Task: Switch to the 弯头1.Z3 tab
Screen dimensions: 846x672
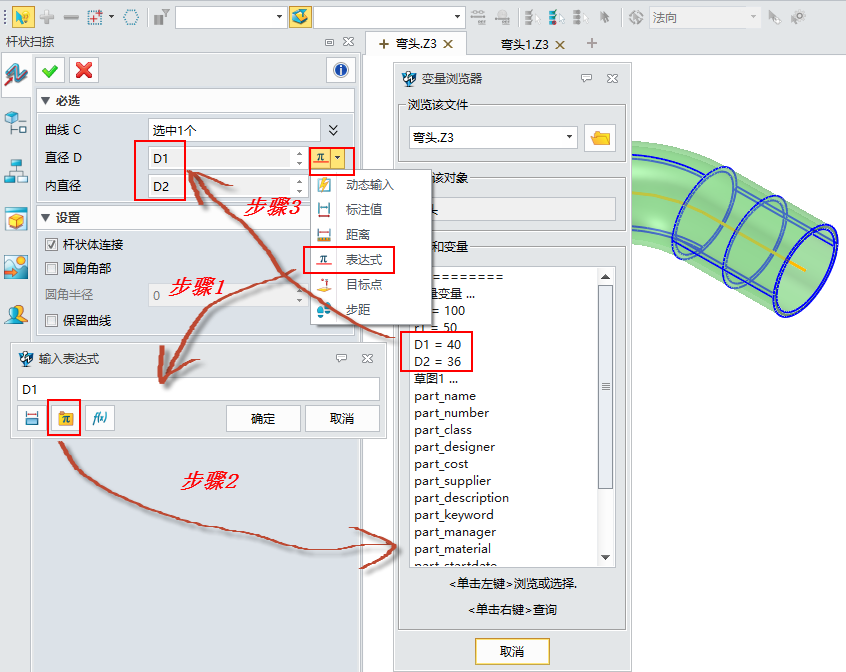Action: tap(524, 44)
